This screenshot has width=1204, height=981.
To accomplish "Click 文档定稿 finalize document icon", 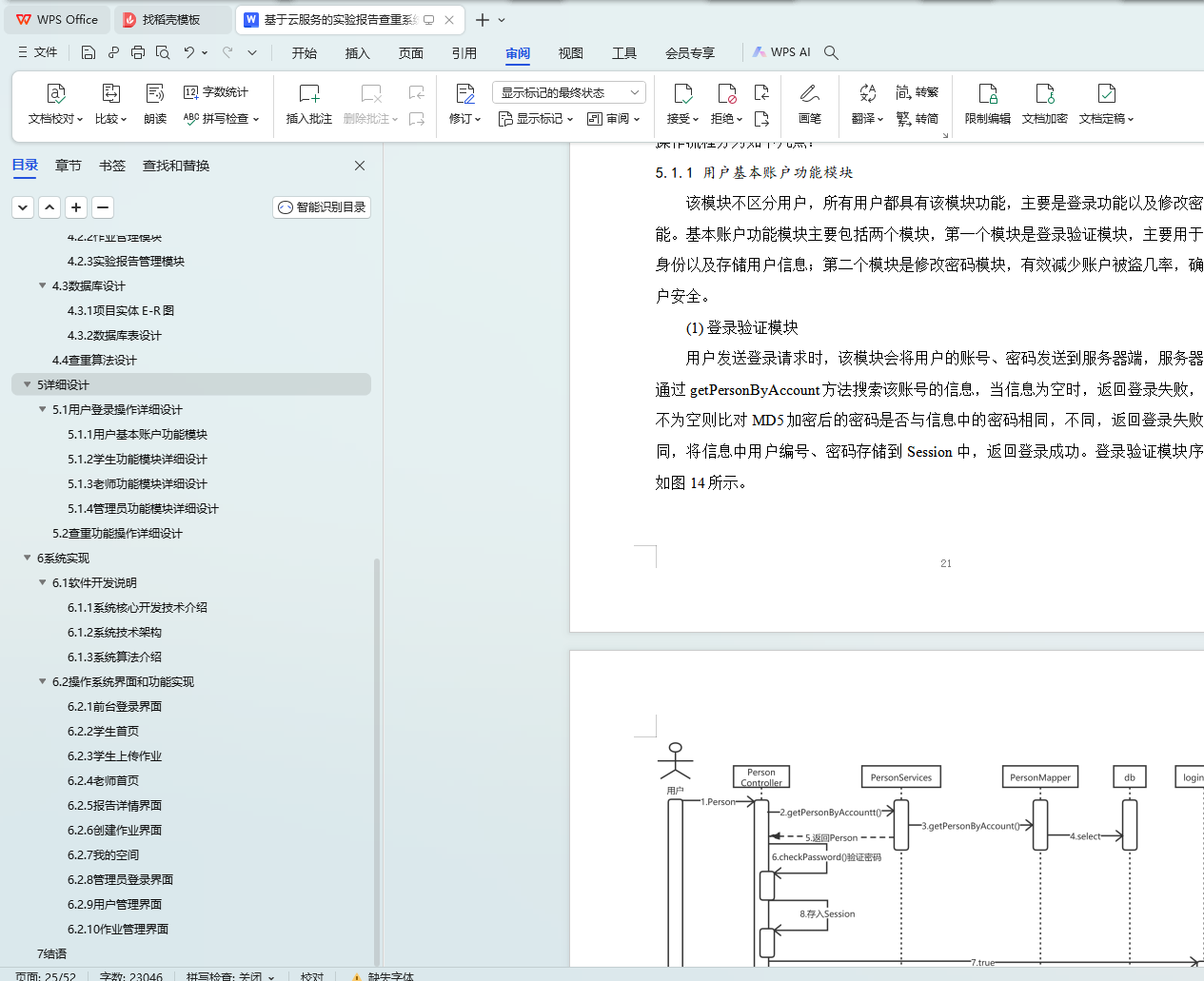I will pyautogui.click(x=1106, y=93).
